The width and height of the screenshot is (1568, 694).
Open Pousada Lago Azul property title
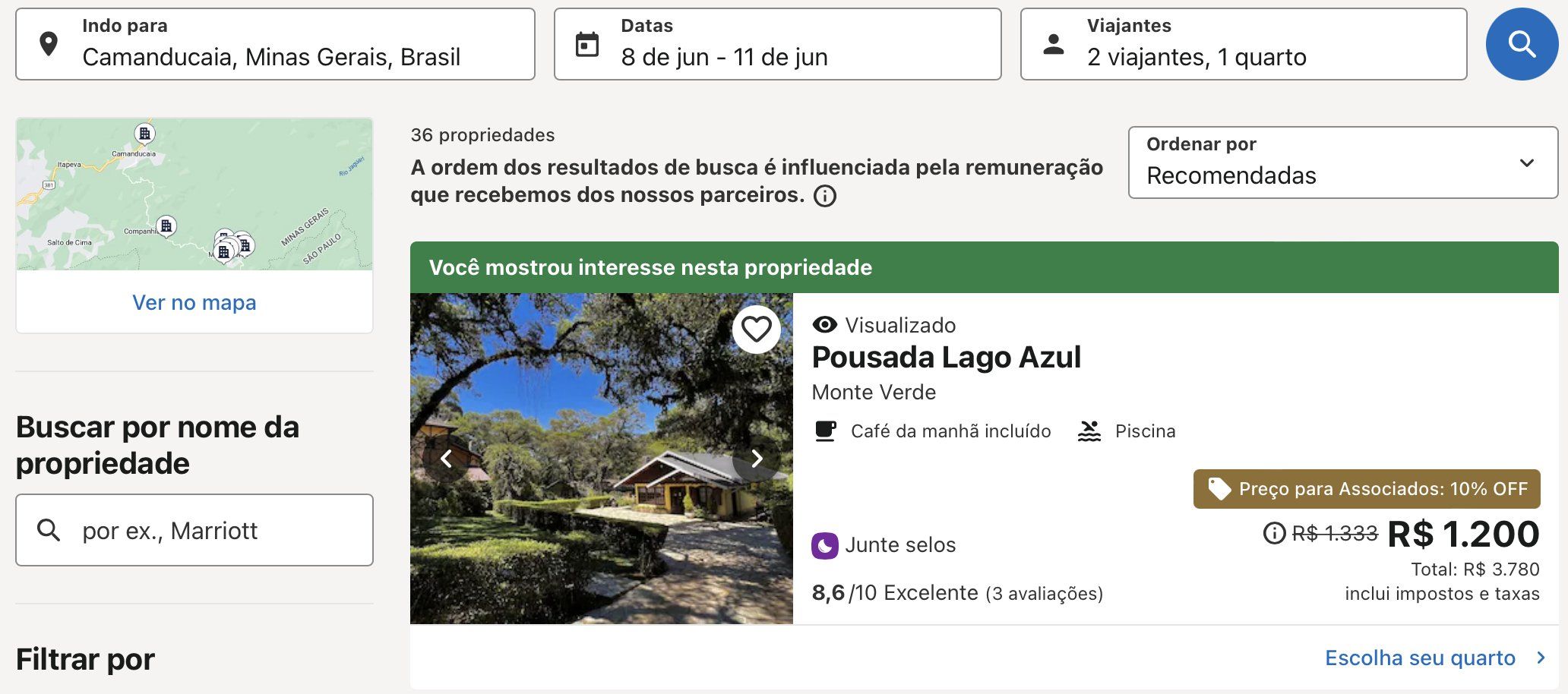click(x=946, y=357)
